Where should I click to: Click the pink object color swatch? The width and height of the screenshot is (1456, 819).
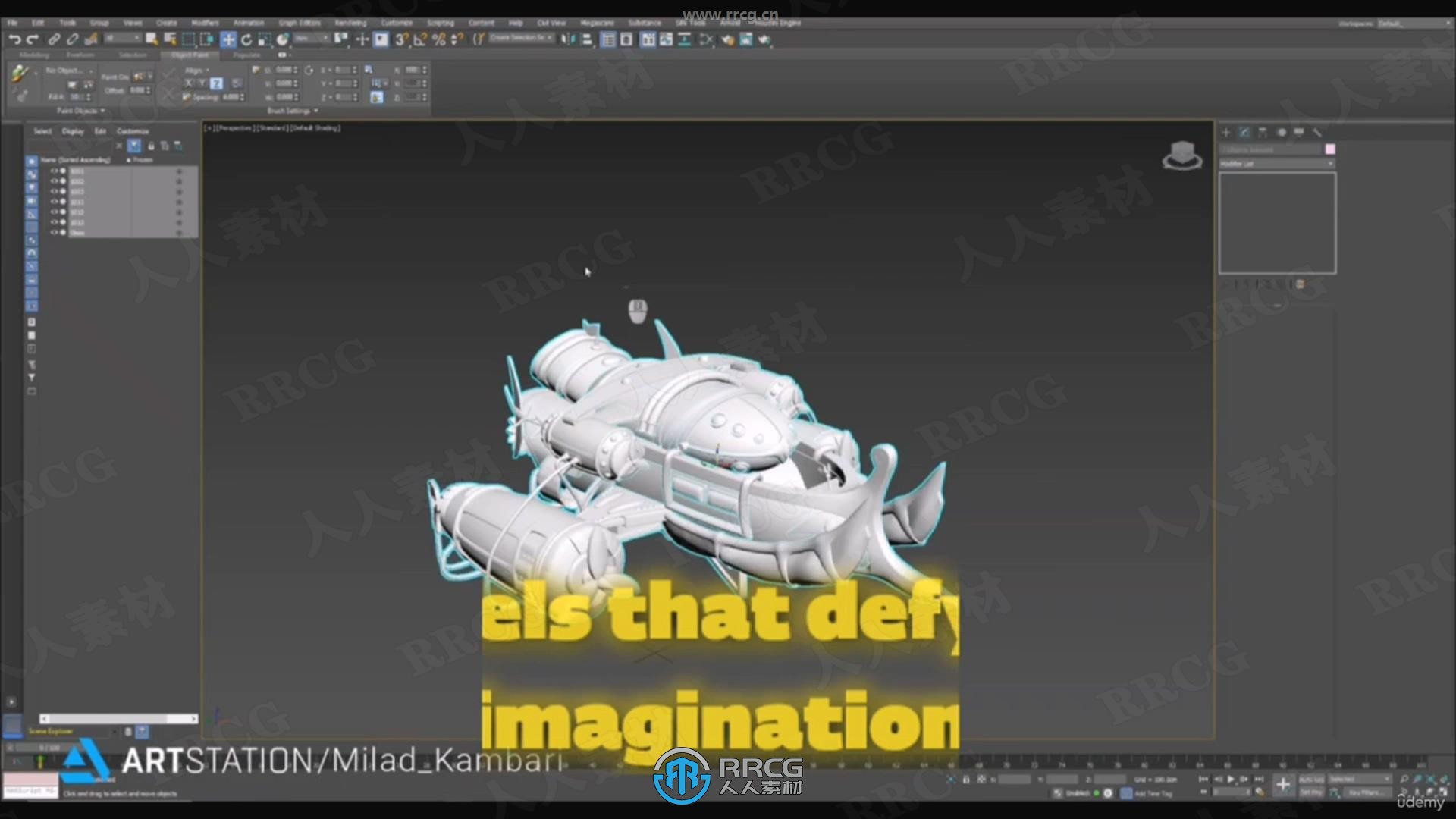(x=1329, y=149)
